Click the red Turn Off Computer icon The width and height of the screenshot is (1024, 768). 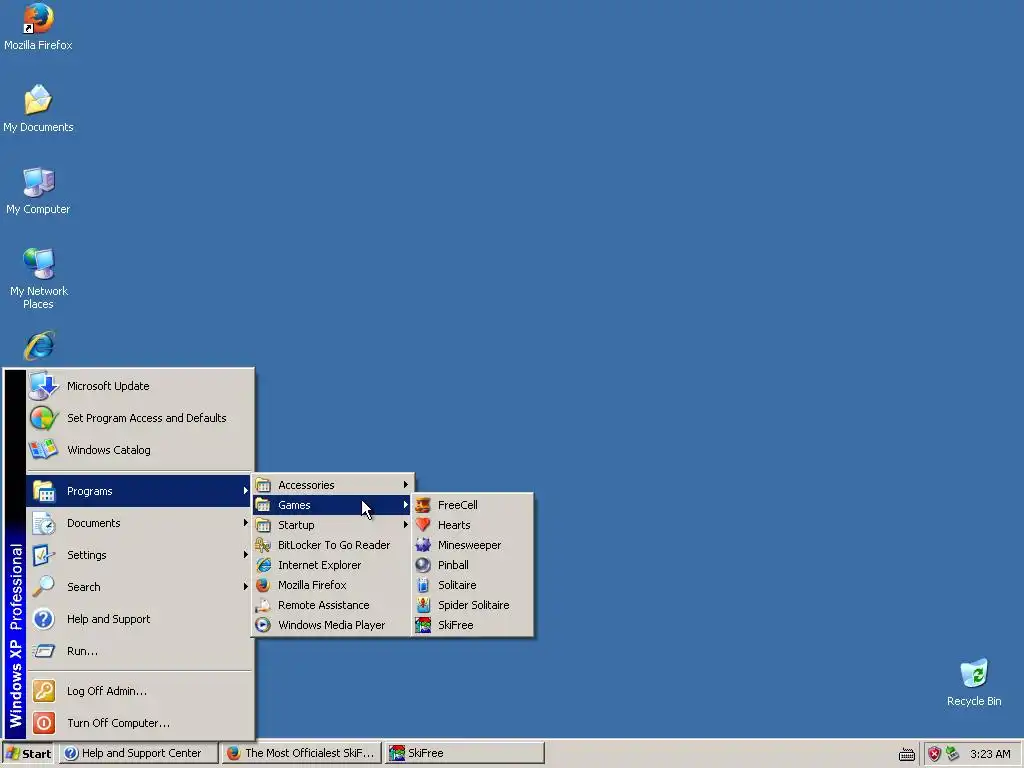[x=44, y=723]
